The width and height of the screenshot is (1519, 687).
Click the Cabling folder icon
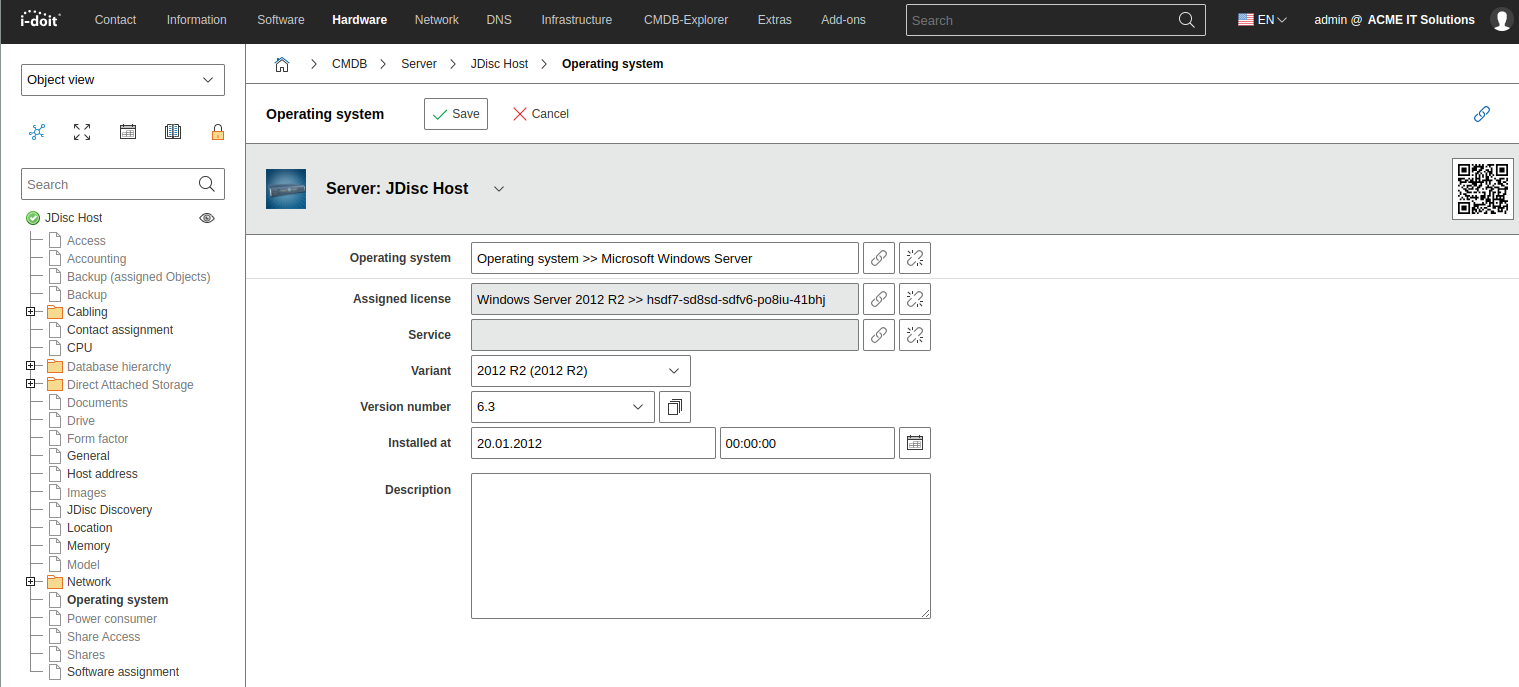(55, 312)
